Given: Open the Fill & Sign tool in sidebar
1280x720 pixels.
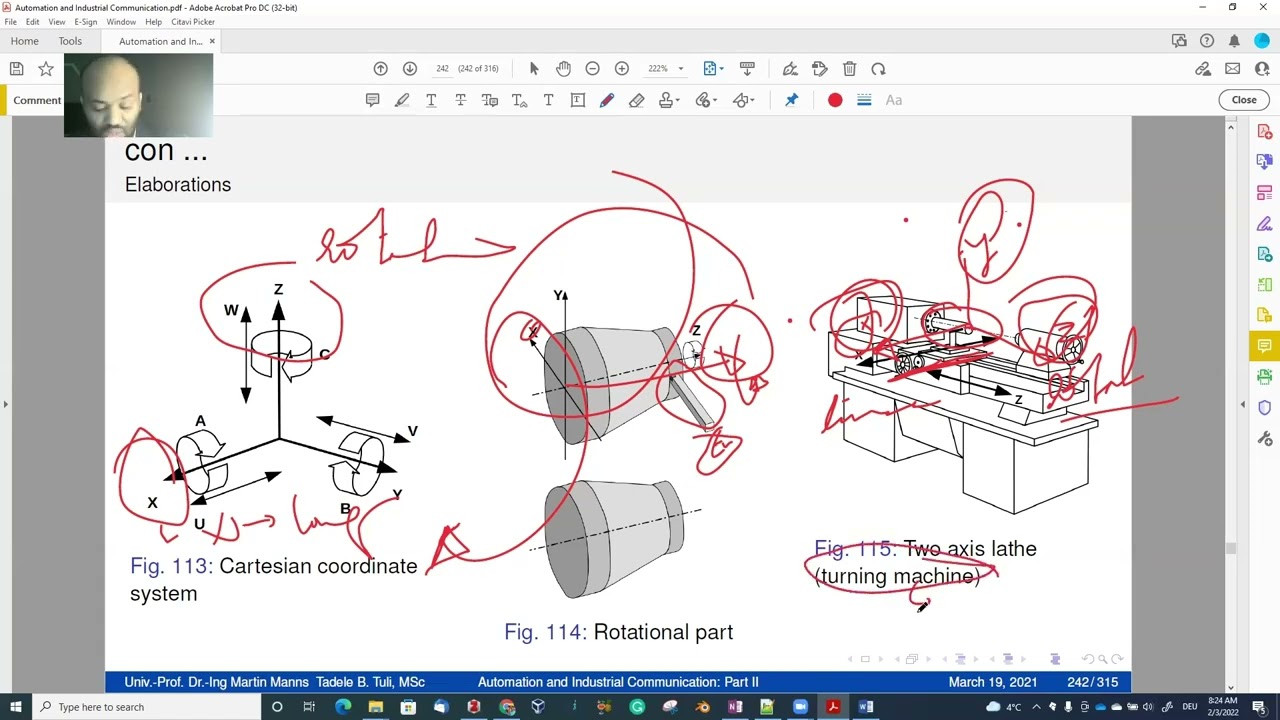Looking at the screenshot, I should coord(1265,223).
